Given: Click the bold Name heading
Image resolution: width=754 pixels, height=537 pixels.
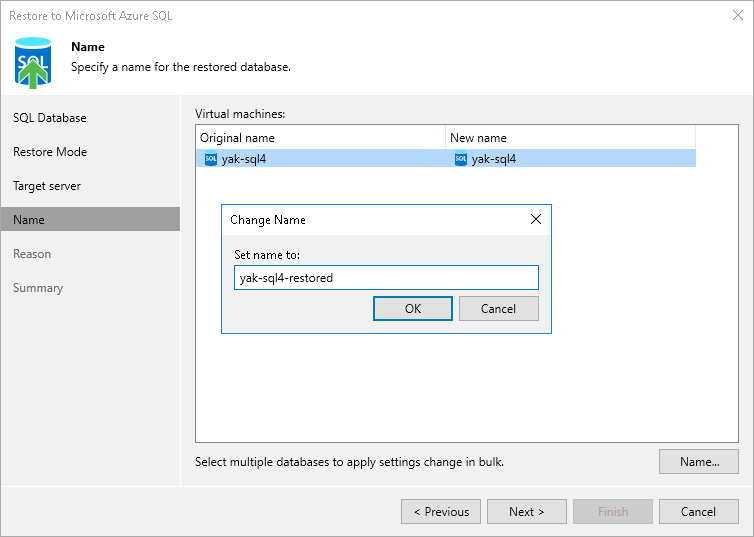Looking at the screenshot, I should [x=88, y=47].
